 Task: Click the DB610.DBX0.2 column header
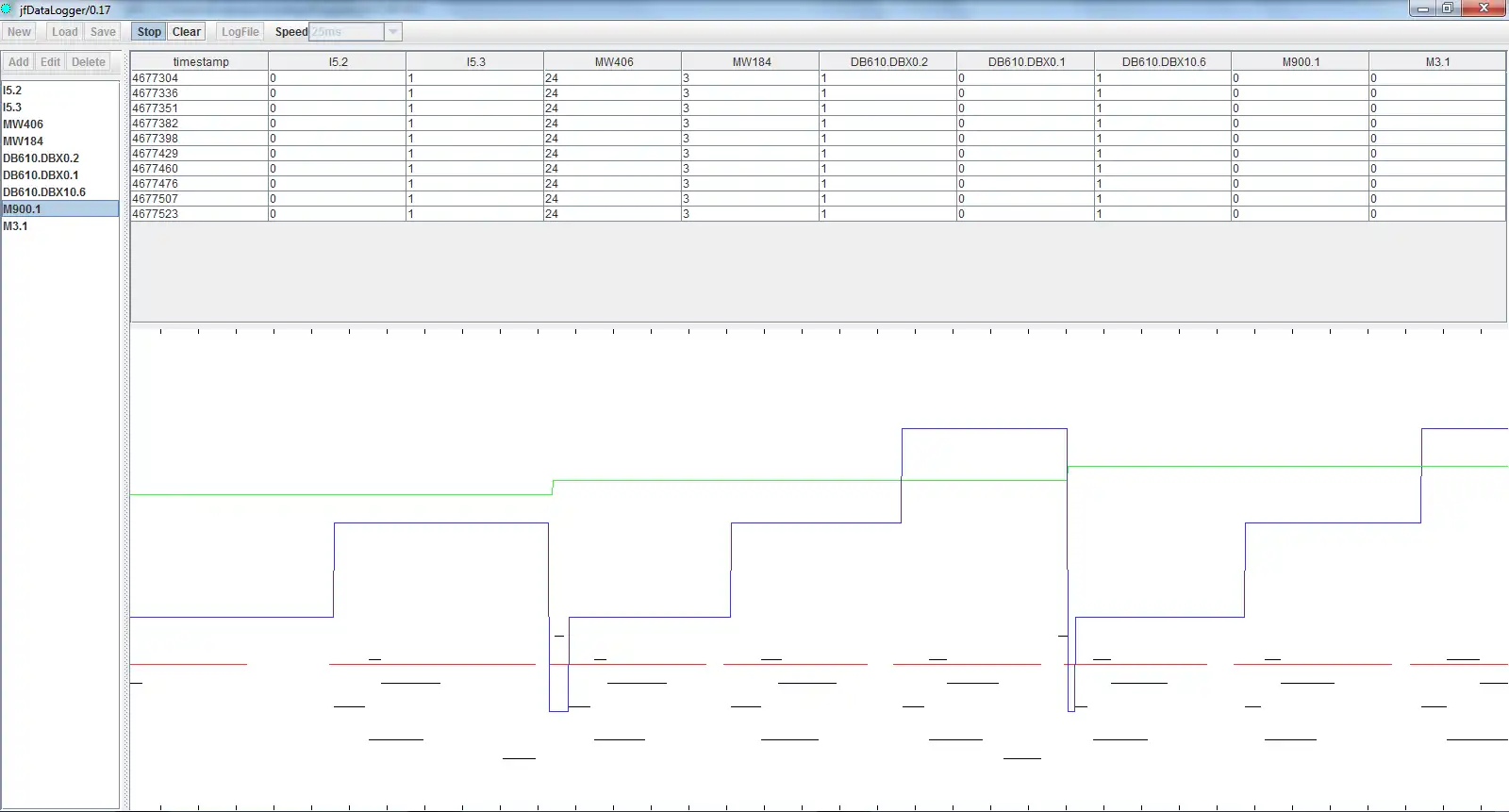[888, 61]
